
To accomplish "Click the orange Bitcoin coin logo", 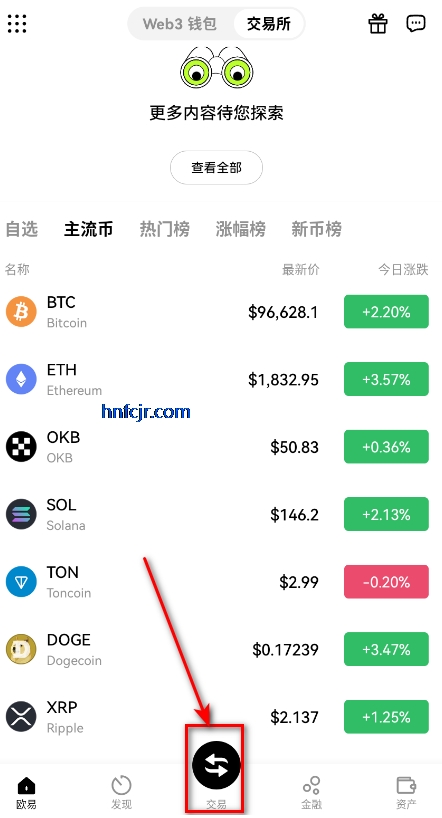I will (x=21, y=312).
